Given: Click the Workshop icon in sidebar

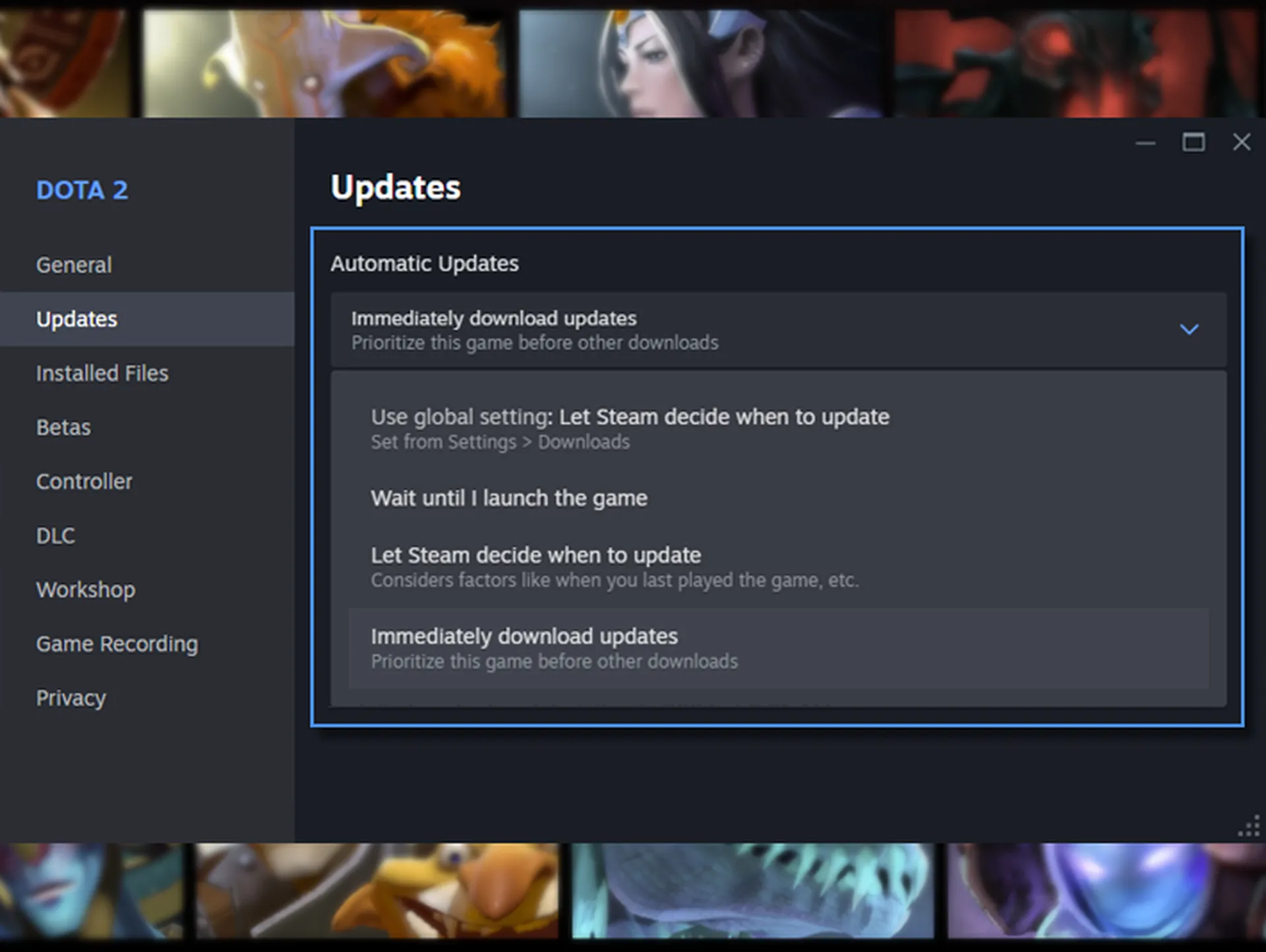Looking at the screenshot, I should (x=85, y=589).
